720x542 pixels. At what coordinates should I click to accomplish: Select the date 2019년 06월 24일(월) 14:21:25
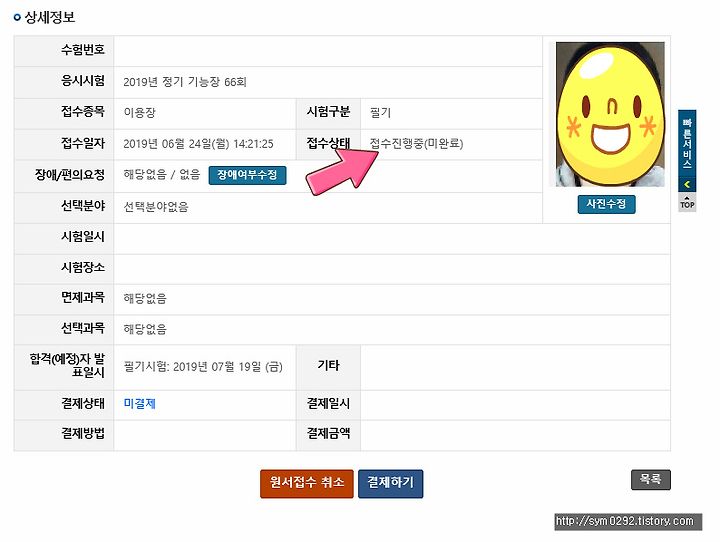[x=198, y=144]
